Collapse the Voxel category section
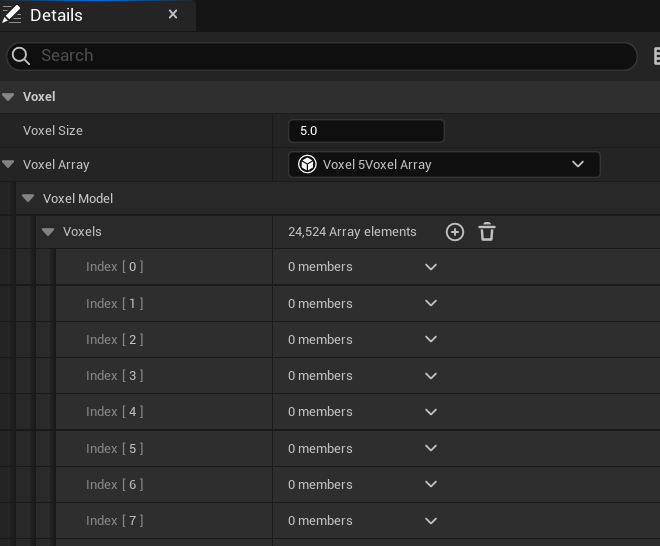 [8, 96]
